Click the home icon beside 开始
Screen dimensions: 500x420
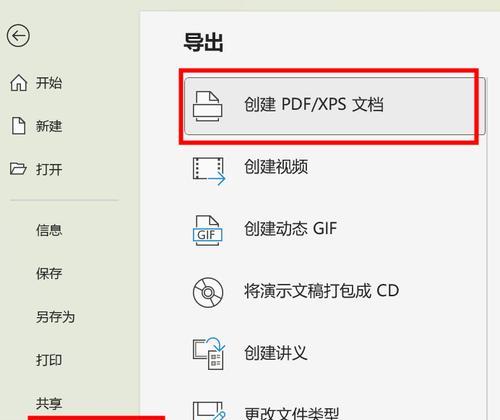pos(19,83)
